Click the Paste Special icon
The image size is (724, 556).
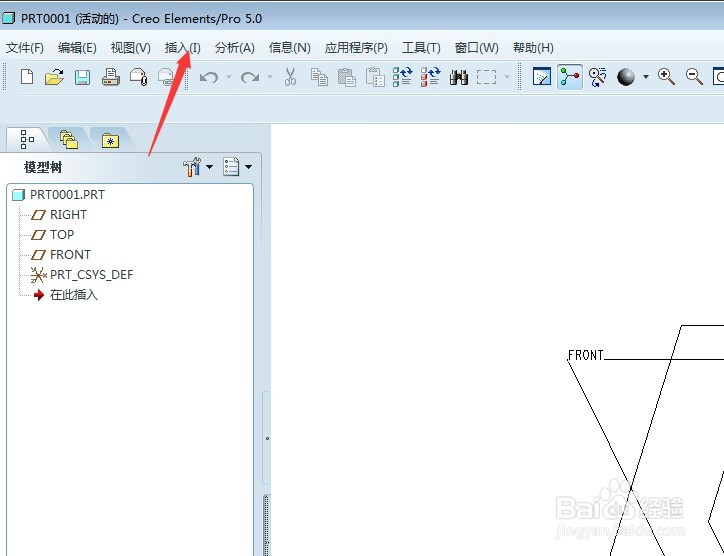coord(375,77)
